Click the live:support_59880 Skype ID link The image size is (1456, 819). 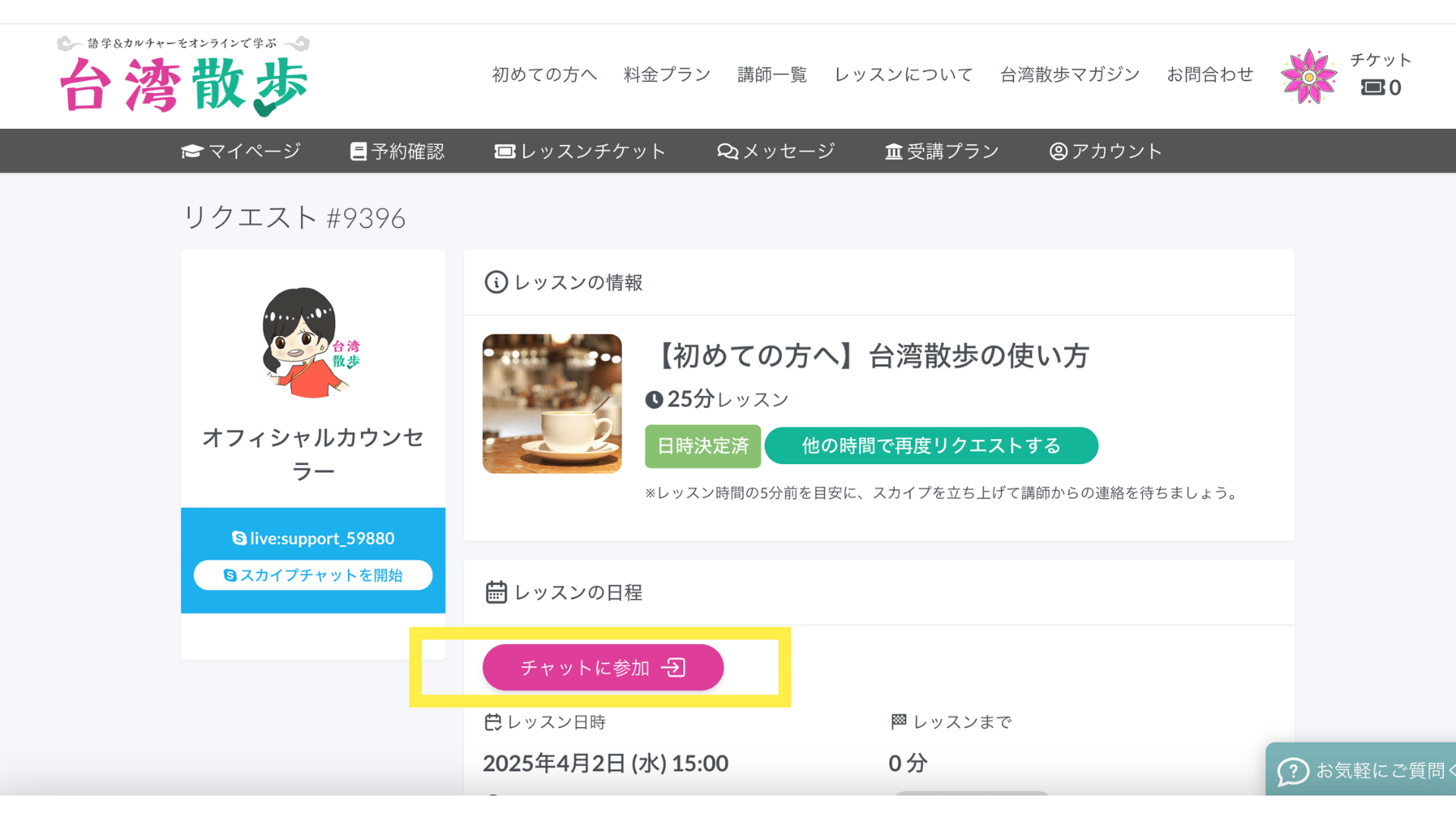[x=313, y=538]
